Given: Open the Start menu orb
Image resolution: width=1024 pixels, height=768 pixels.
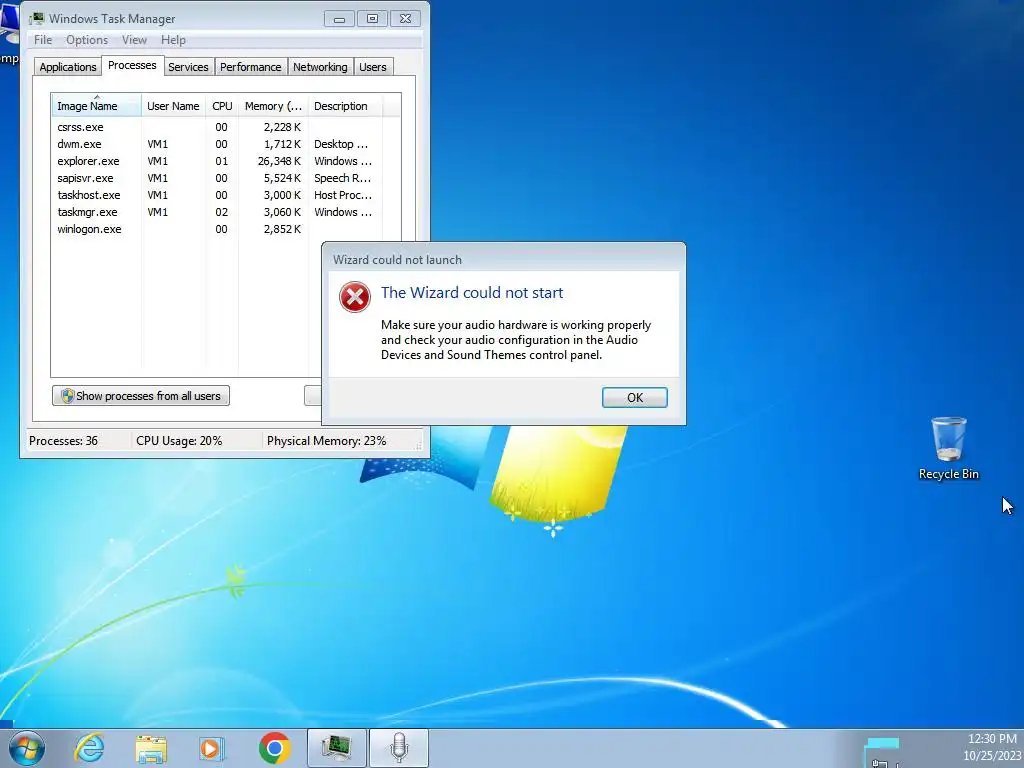Looking at the screenshot, I should click(x=27, y=748).
